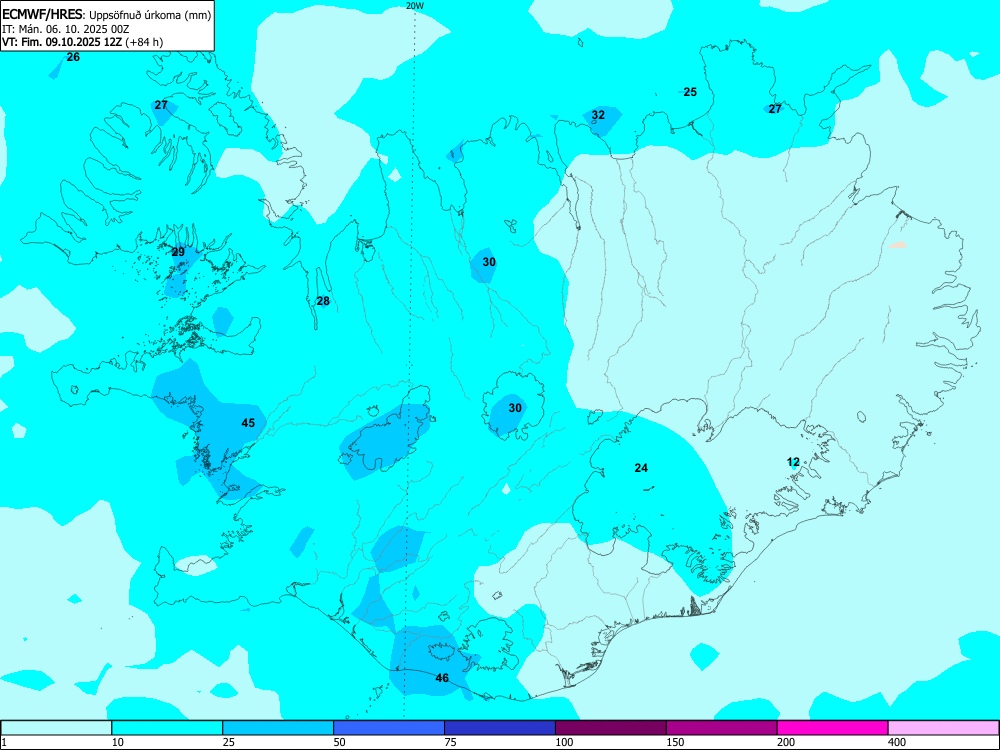Click the value 30 inside the round glacier outline
1000x750 pixels.
pos(515,408)
